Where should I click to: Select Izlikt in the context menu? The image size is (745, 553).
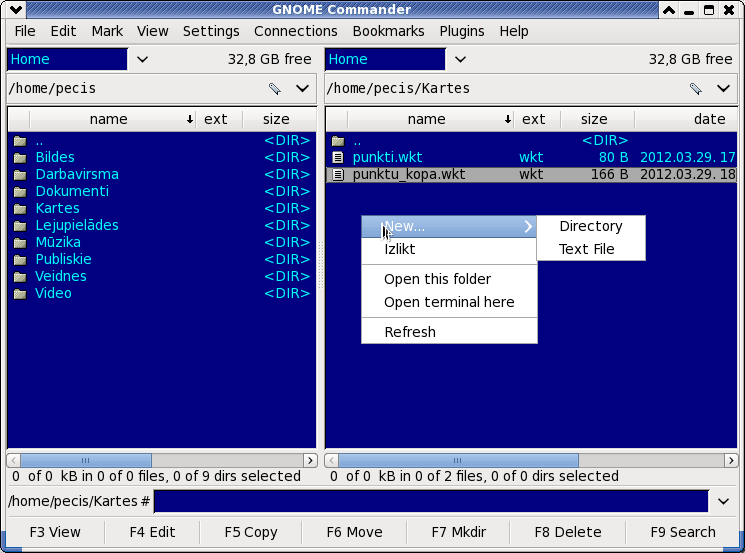pos(449,249)
